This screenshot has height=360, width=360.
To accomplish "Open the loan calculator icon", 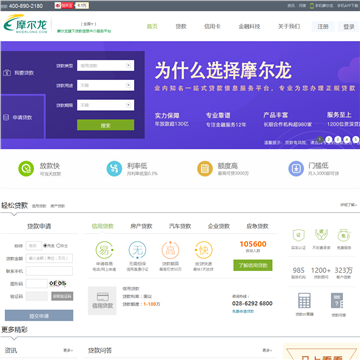I will pos(304,301).
